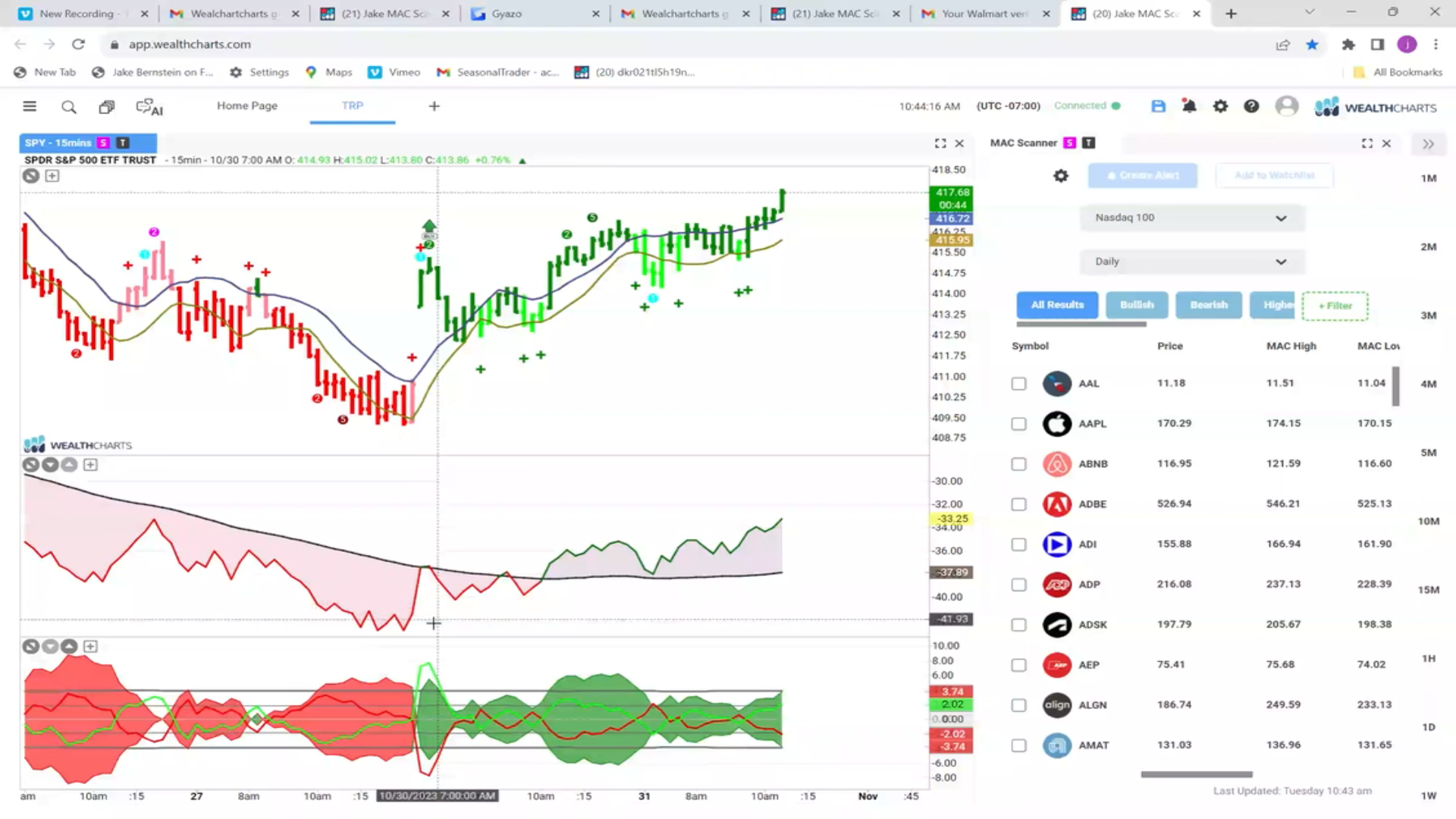Tick the AMAT row checkbox
Screen dimensions: 1456x819
(x=1018, y=745)
